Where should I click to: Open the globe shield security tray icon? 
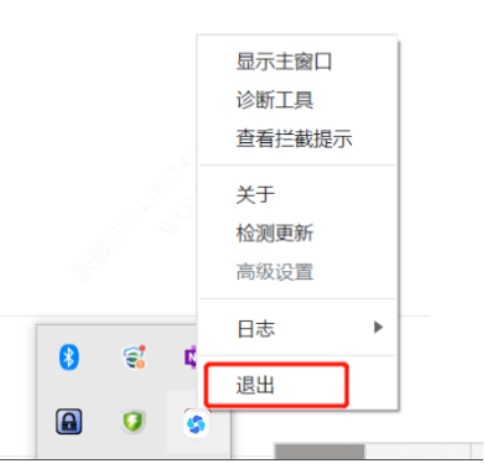(134, 357)
